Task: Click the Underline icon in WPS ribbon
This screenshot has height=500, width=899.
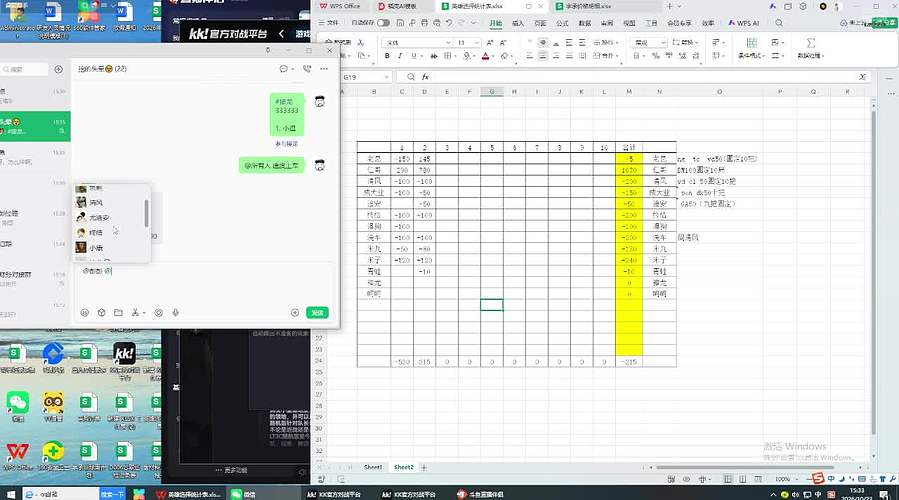Action: pyautogui.click(x=413, y=56)
